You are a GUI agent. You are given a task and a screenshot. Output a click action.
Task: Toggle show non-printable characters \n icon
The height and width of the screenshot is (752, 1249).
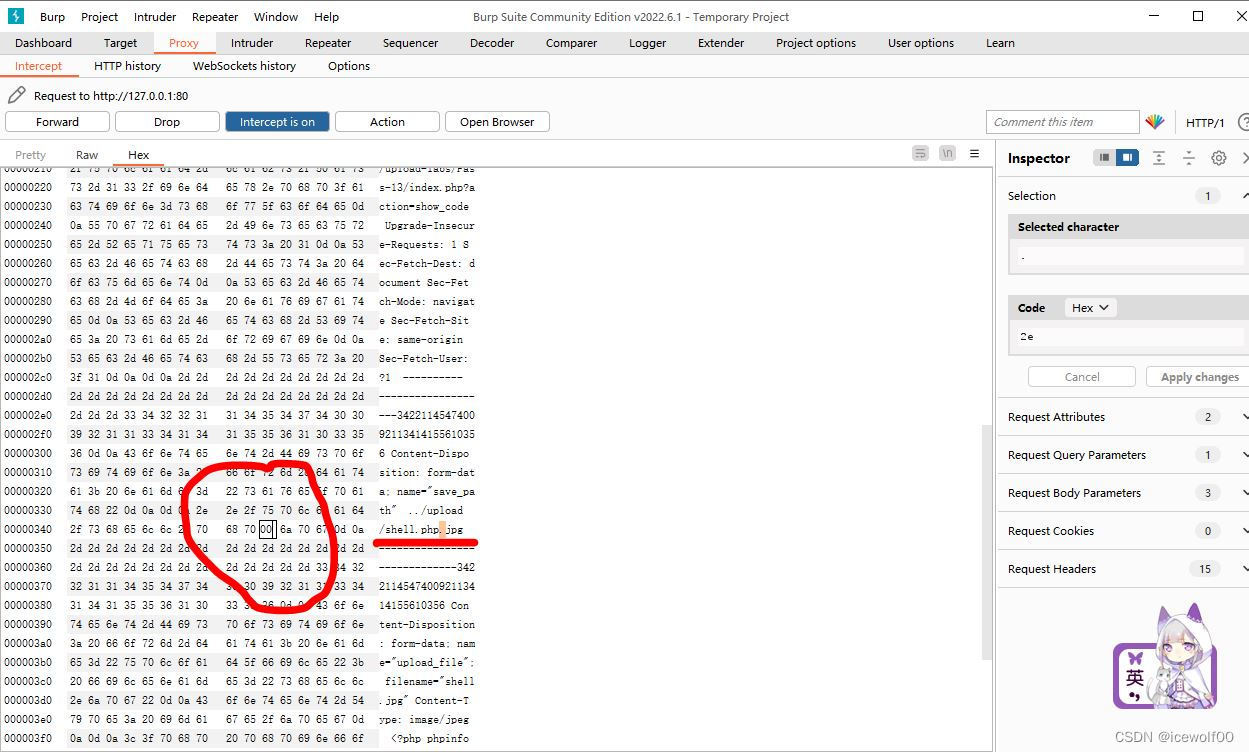(947, 154)
